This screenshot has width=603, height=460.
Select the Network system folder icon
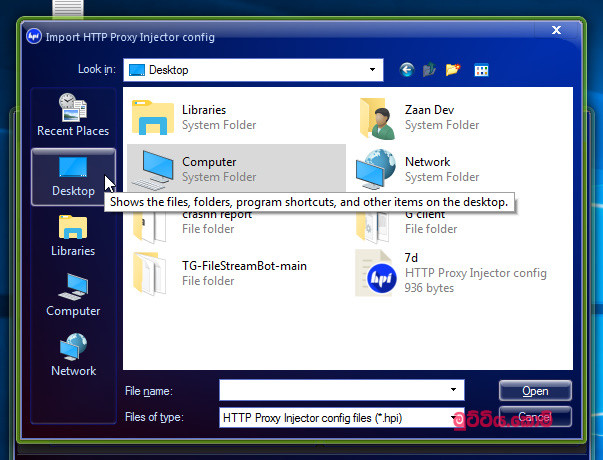[x=375, y=169]
